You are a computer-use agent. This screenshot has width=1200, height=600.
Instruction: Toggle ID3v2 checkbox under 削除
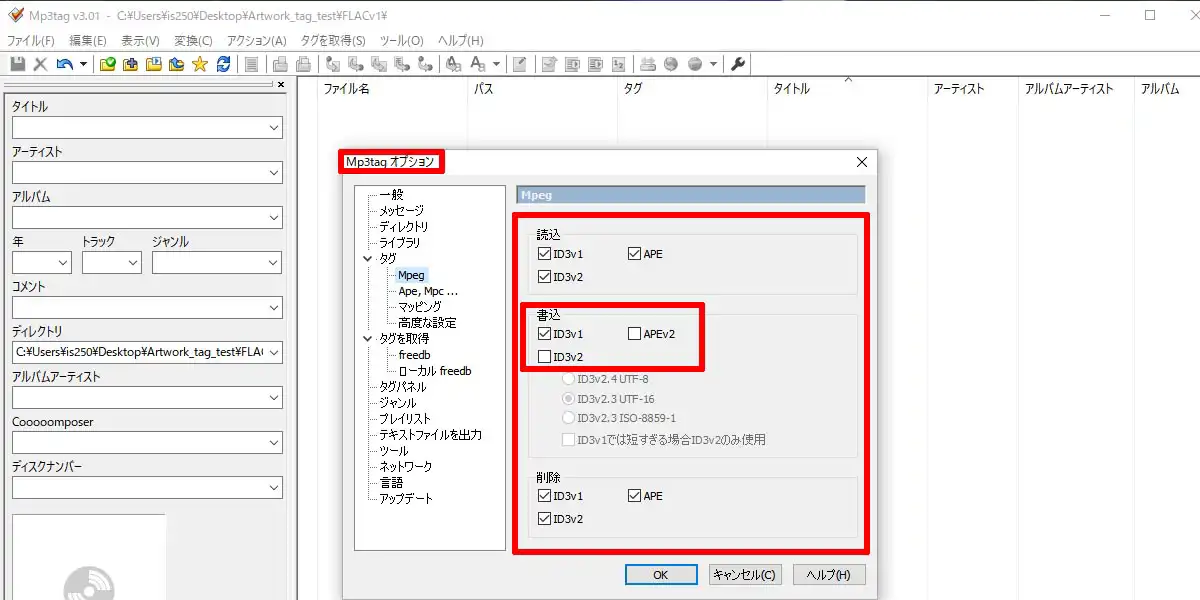(x=544, y=519)
